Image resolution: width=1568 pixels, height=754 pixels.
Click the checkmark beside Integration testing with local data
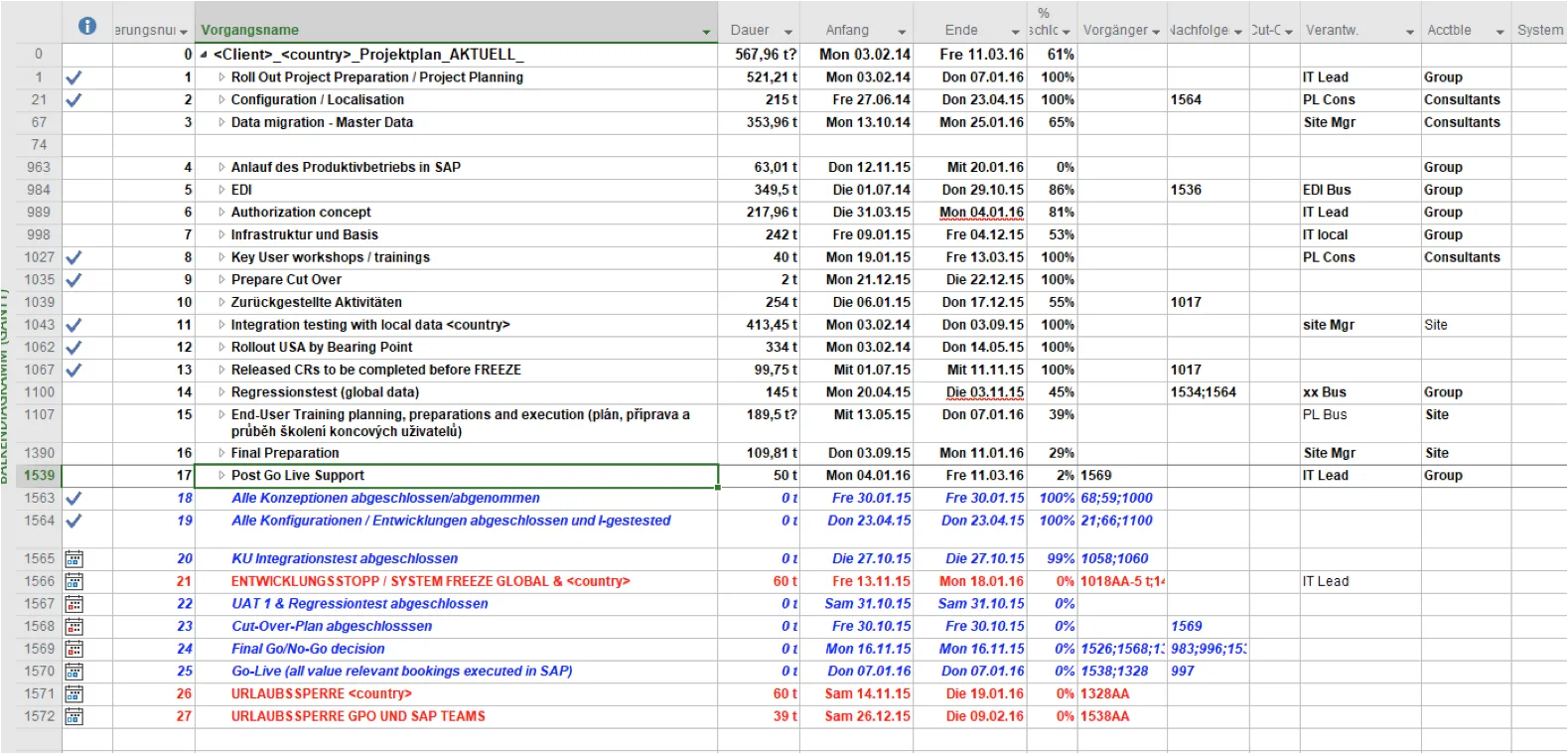click(x=73, y=325)
